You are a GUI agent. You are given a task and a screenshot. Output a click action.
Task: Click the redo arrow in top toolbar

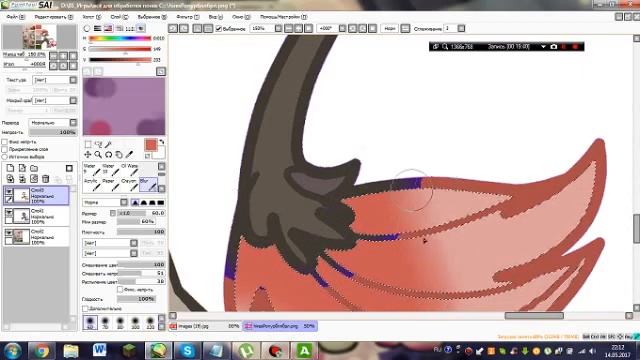(184, 28)
